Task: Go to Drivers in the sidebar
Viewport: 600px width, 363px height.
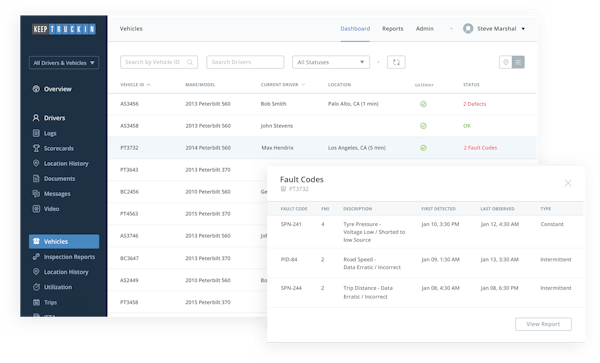Action: click(49, 118)
